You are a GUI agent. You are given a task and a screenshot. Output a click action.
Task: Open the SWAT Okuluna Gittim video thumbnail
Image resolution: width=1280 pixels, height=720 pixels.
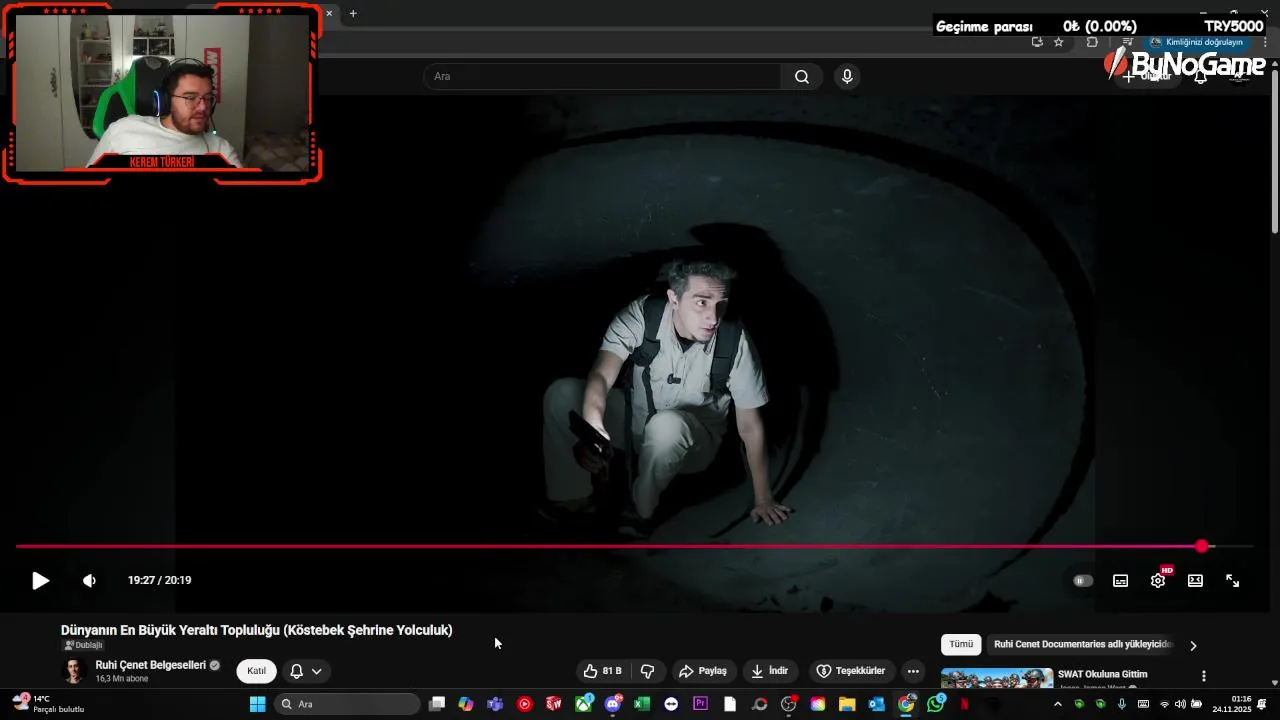997,679
